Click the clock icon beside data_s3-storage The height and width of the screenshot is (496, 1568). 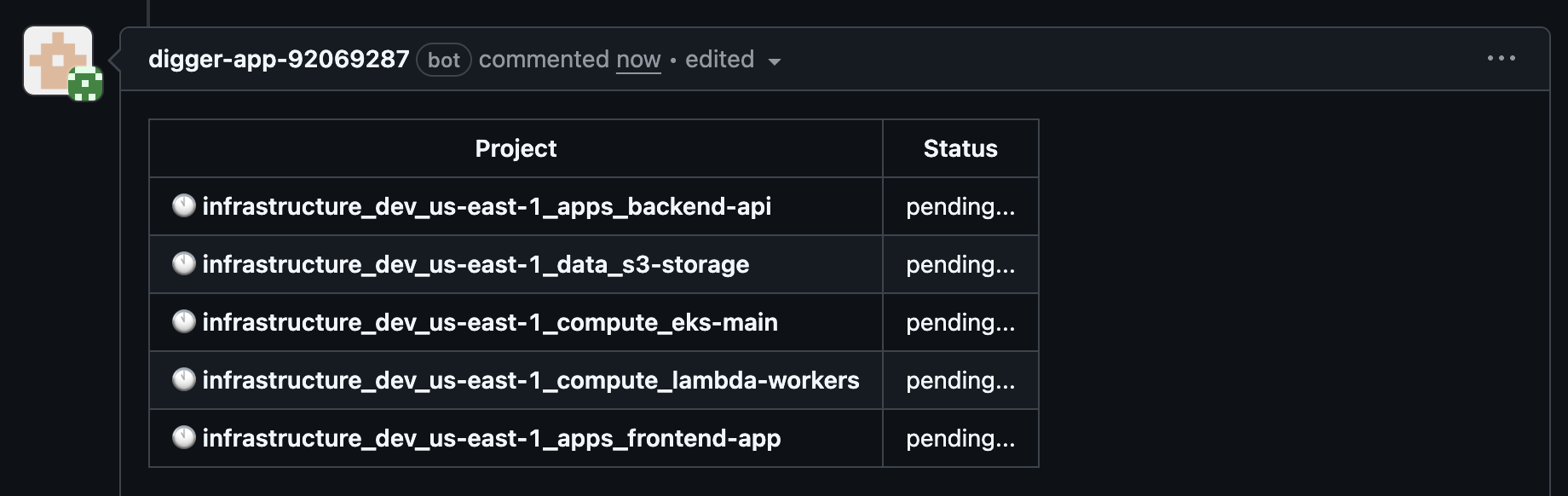pyautogui.click(x=184, y=263)
